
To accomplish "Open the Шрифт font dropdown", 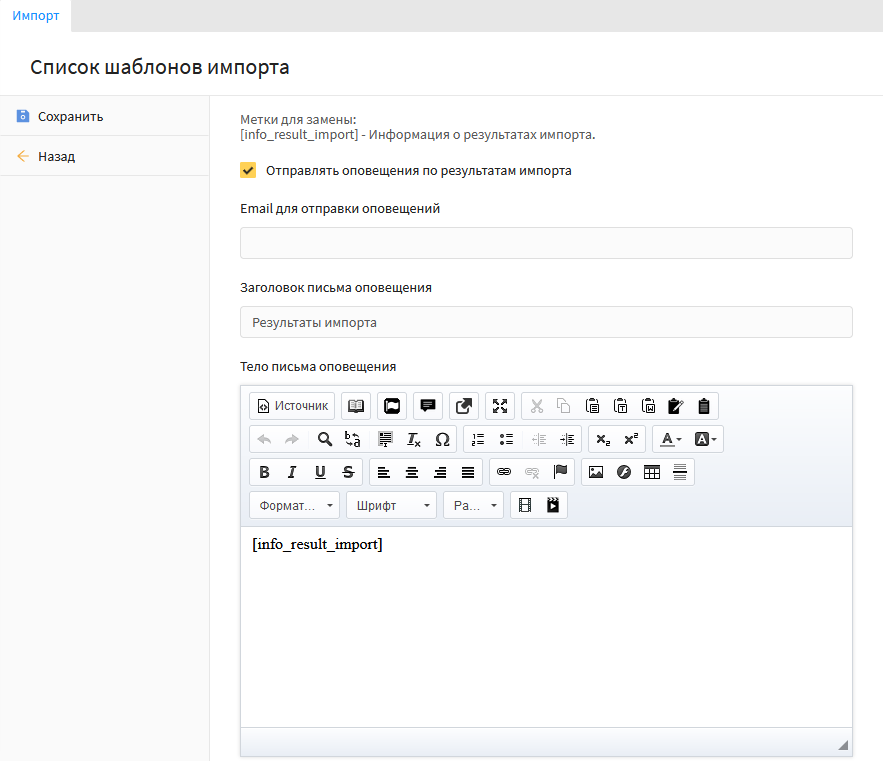I will pos(391,506).
